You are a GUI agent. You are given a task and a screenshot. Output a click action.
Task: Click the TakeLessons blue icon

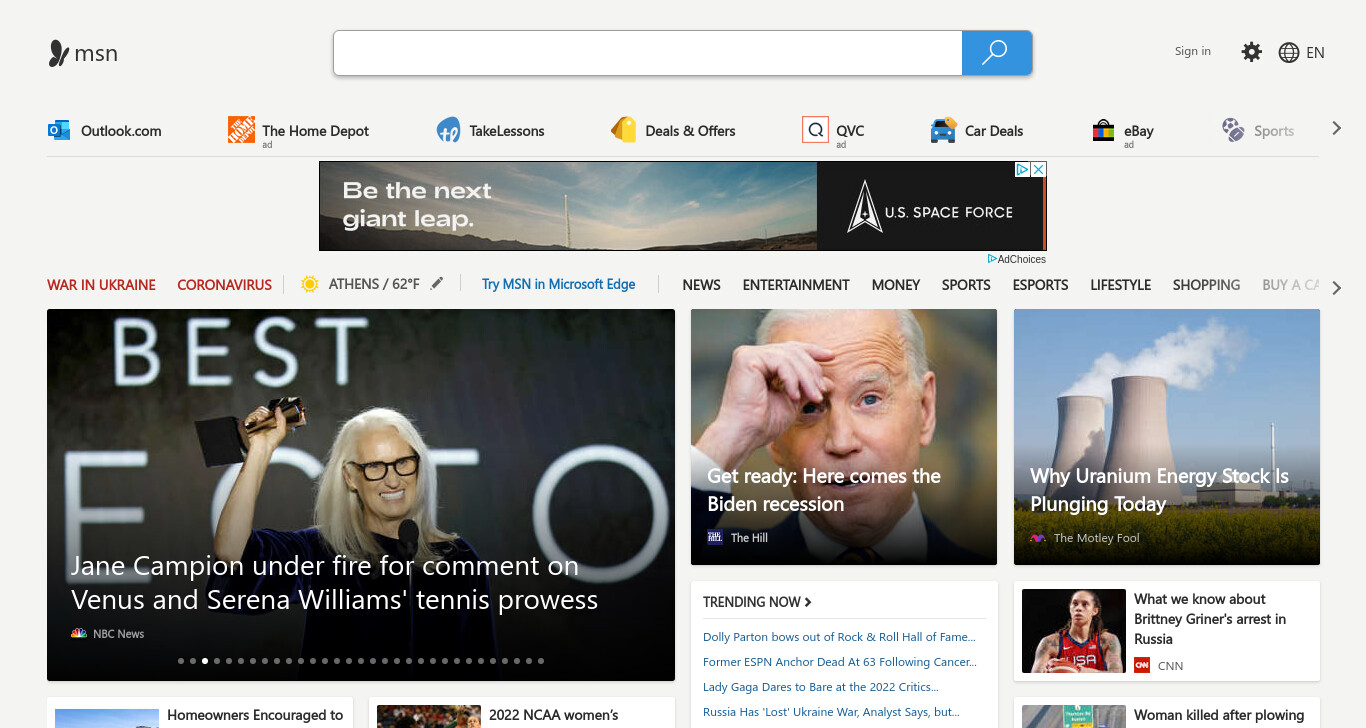448,130
